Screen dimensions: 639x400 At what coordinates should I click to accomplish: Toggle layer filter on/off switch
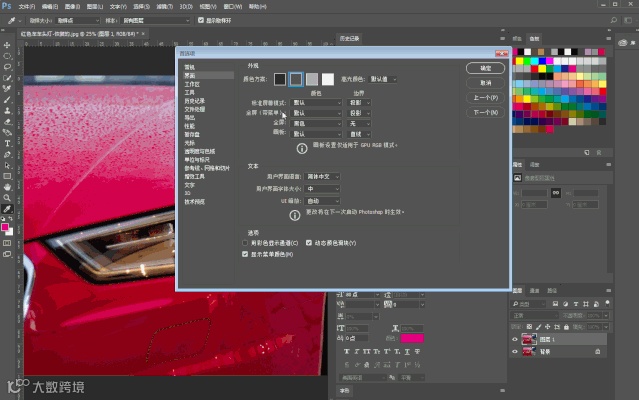click(607, 303)
